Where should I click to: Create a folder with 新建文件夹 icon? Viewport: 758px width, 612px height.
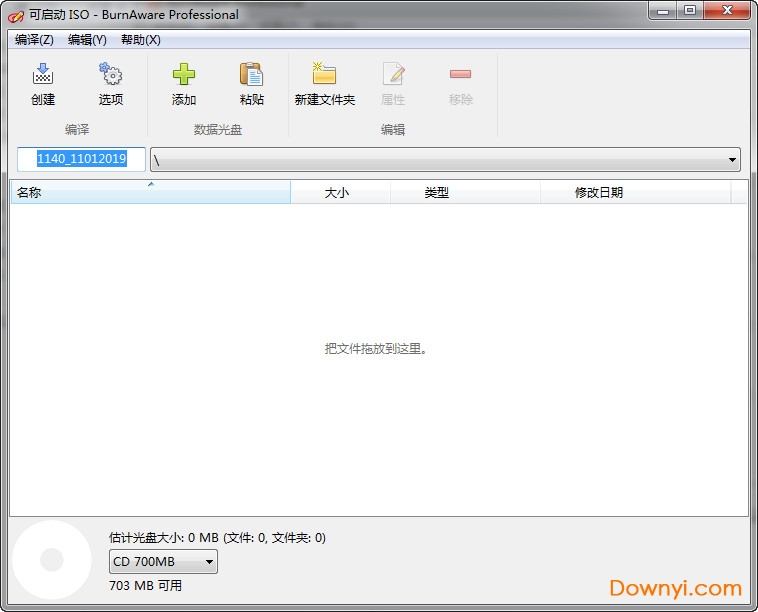324,75
